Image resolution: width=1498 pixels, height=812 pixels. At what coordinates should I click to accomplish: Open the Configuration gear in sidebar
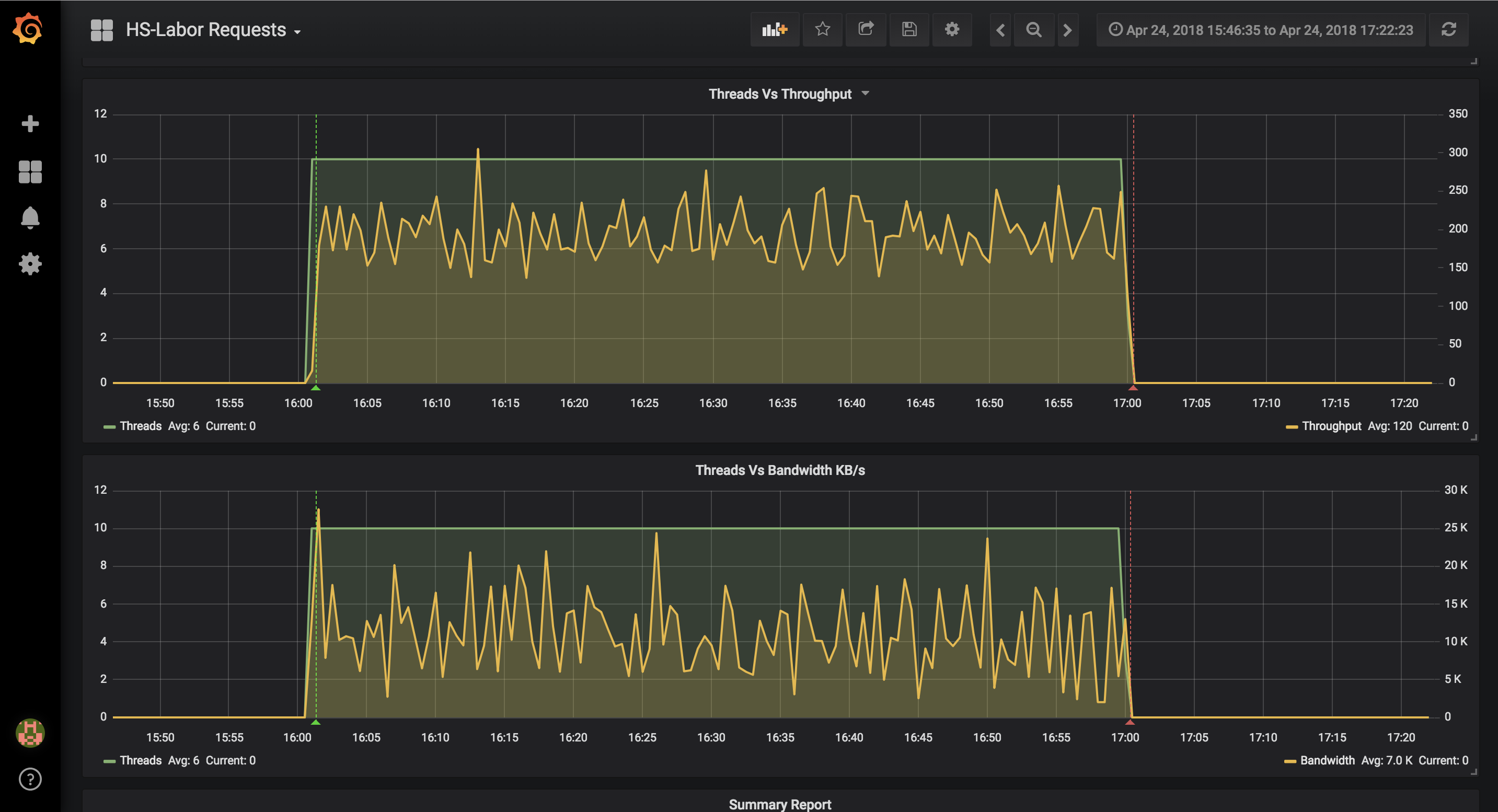[30, 264]
